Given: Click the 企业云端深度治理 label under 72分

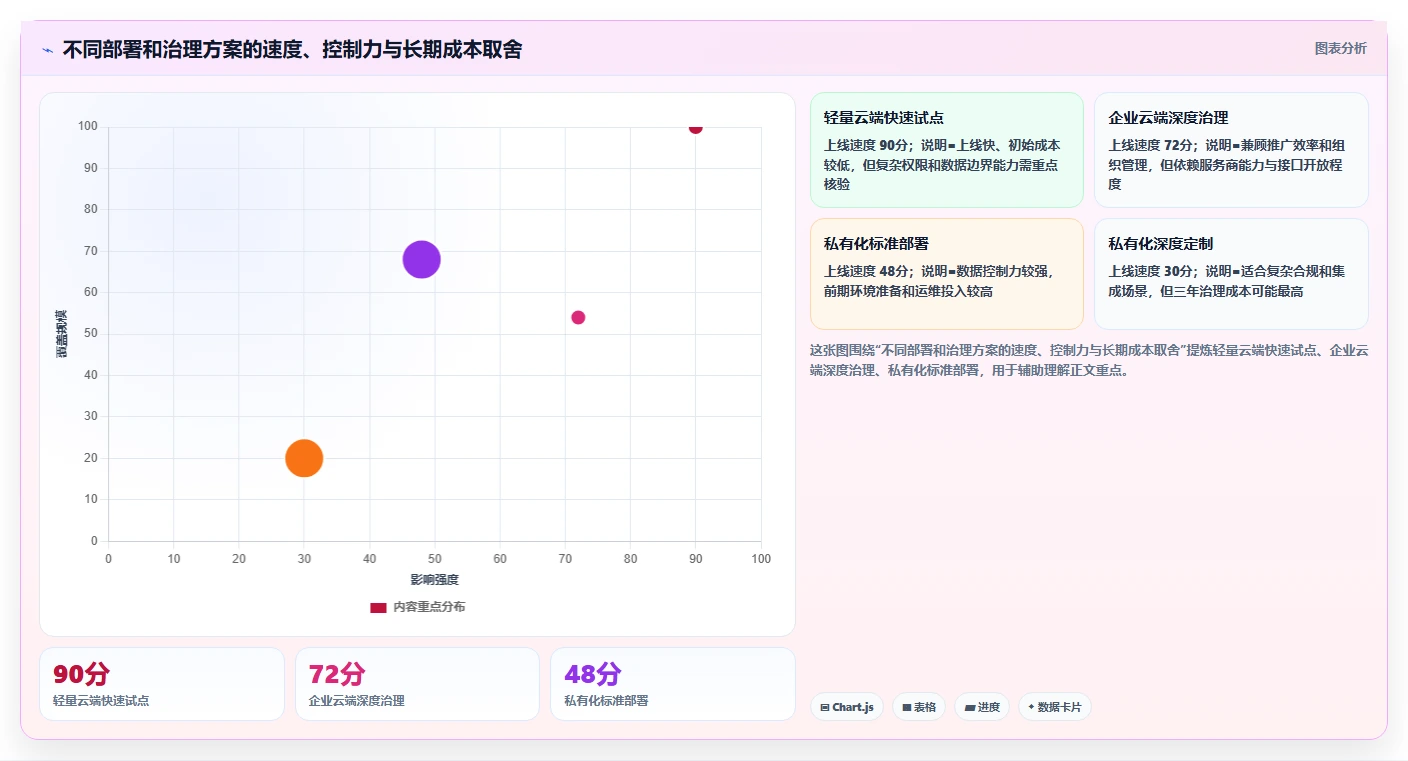Looking at the screenshot, I should [357, 701].
